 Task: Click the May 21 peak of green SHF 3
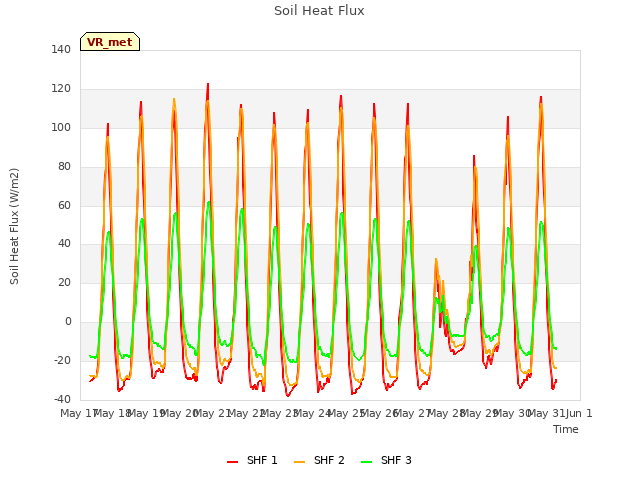coord(209,202)
